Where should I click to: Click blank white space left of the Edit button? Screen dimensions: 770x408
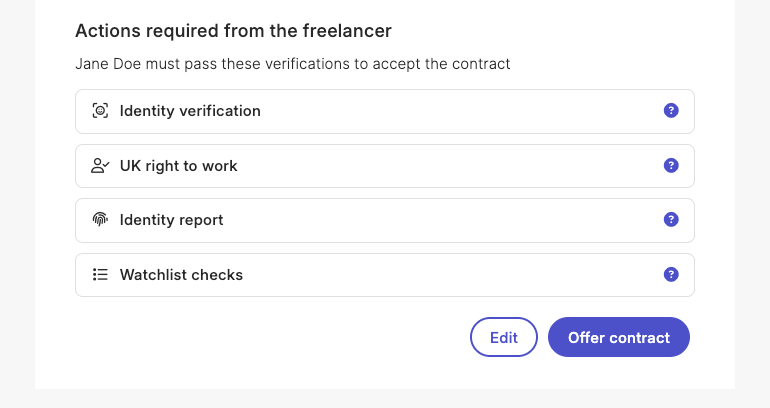pos(270,337)
